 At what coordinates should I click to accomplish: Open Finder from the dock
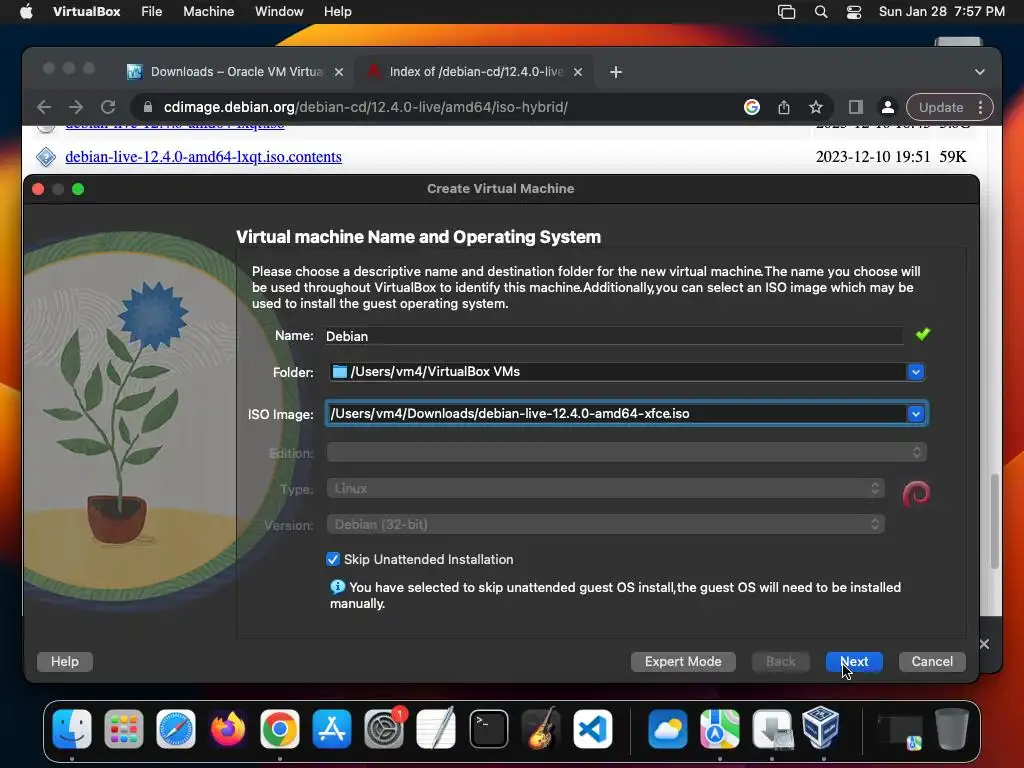coord(72,728)
